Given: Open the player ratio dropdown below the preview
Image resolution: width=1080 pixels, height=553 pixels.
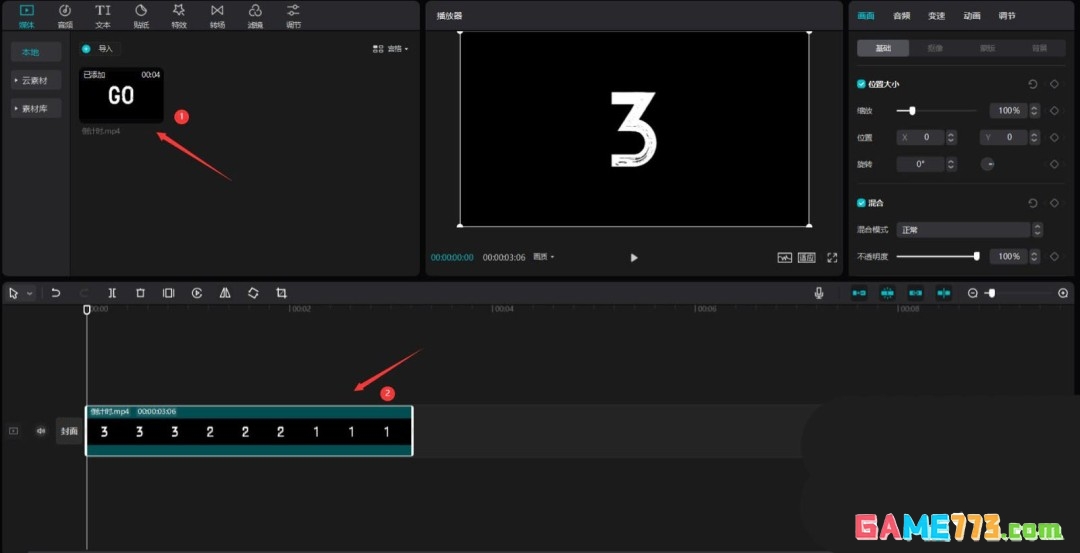Looking at the screenshot, I should [544, 257].
